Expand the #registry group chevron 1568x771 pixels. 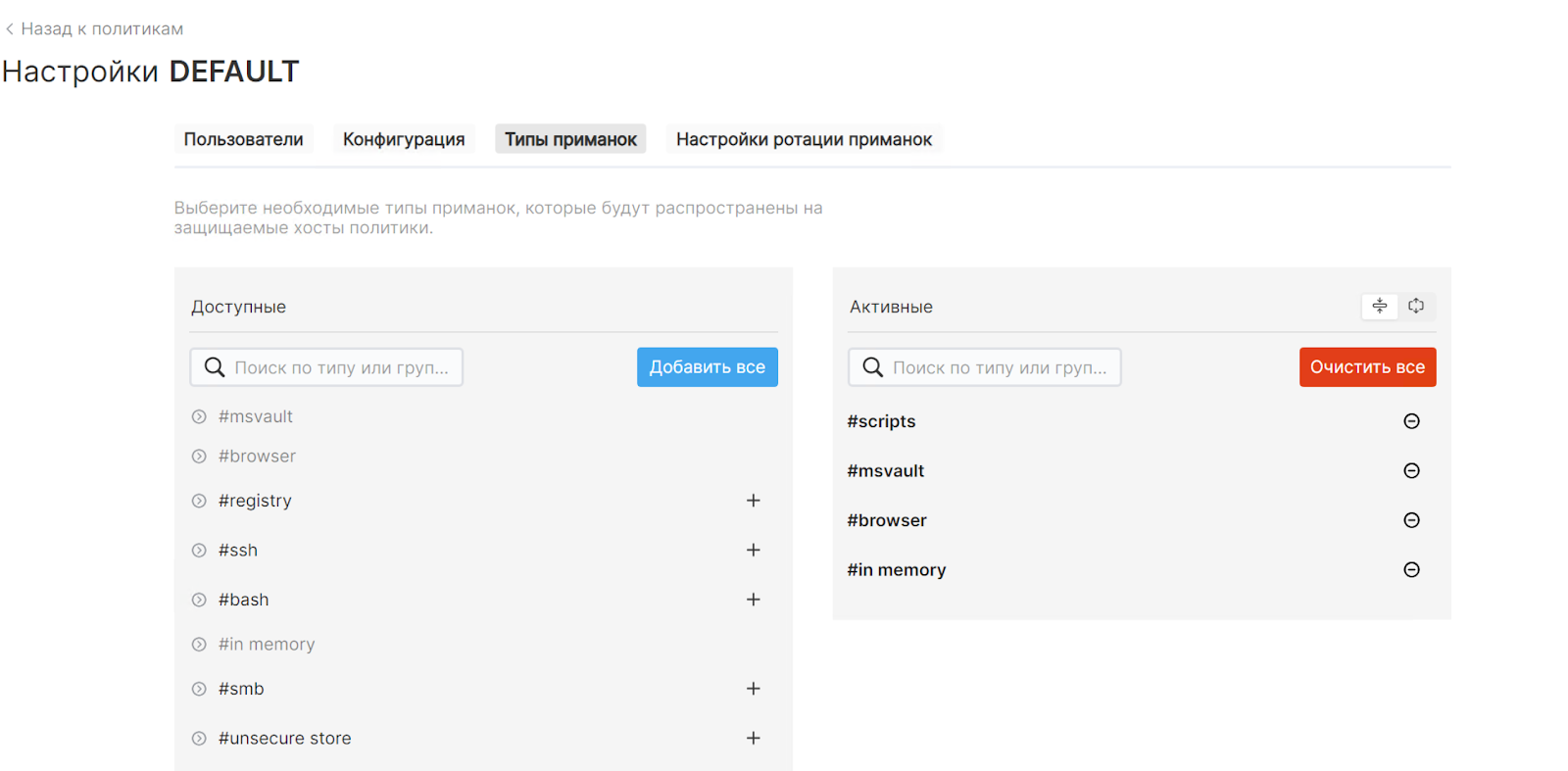click(199, 501)
